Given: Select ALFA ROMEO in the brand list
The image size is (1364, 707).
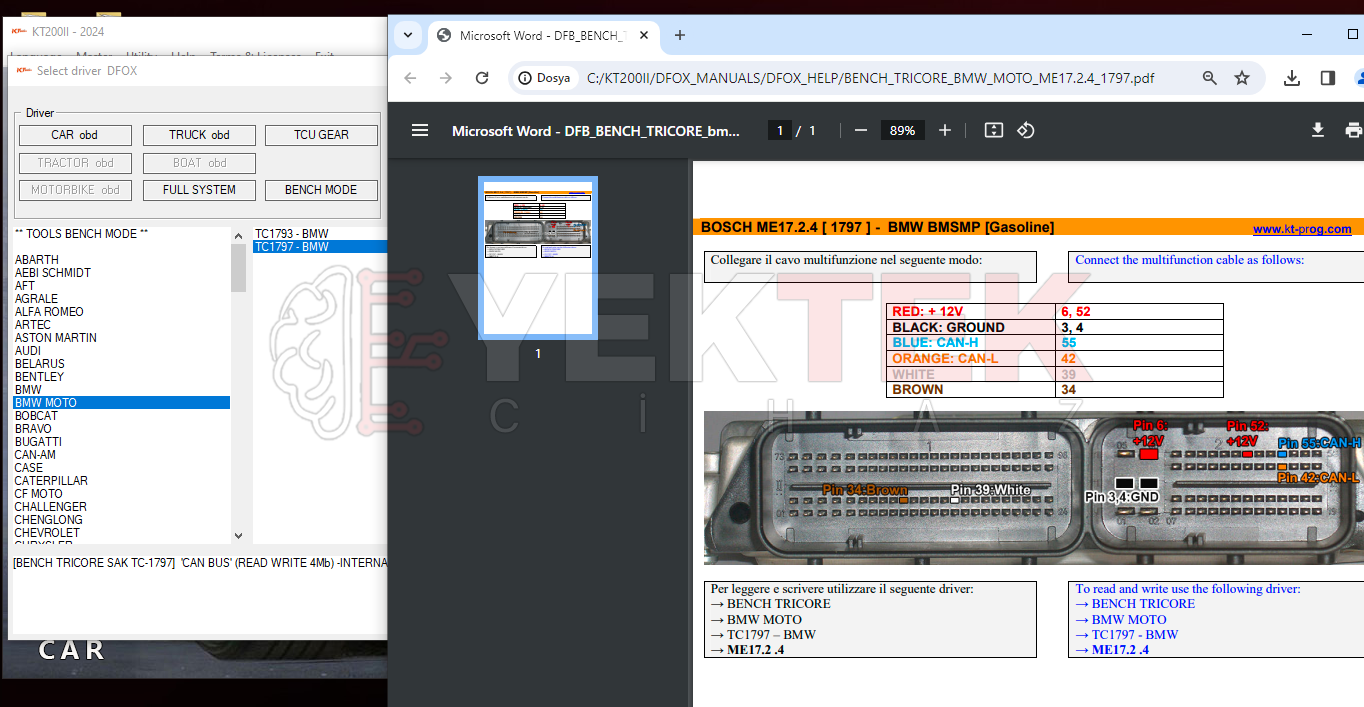Looking at the screenshot, I should coord(121,312).
